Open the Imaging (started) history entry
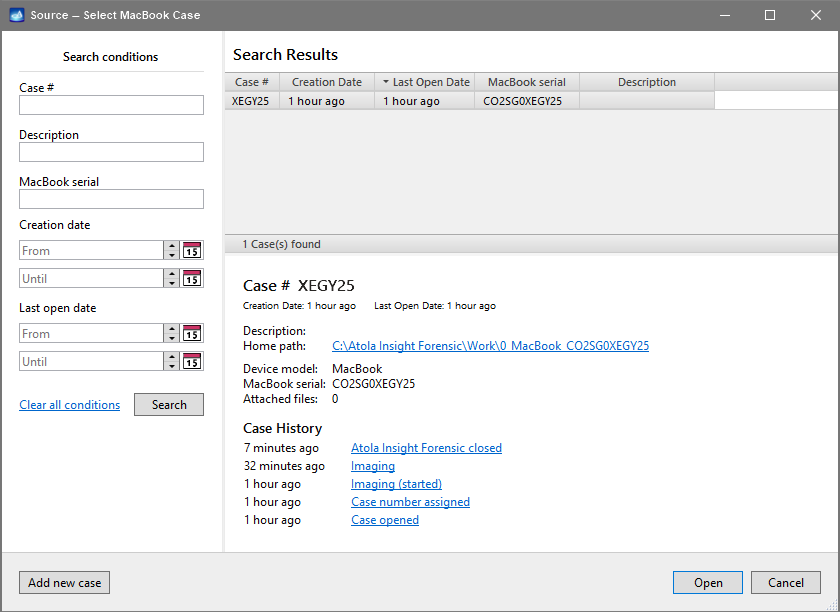The width and height of the screenshot is (840, 612). pyautogui.click(x=396, y=484)
